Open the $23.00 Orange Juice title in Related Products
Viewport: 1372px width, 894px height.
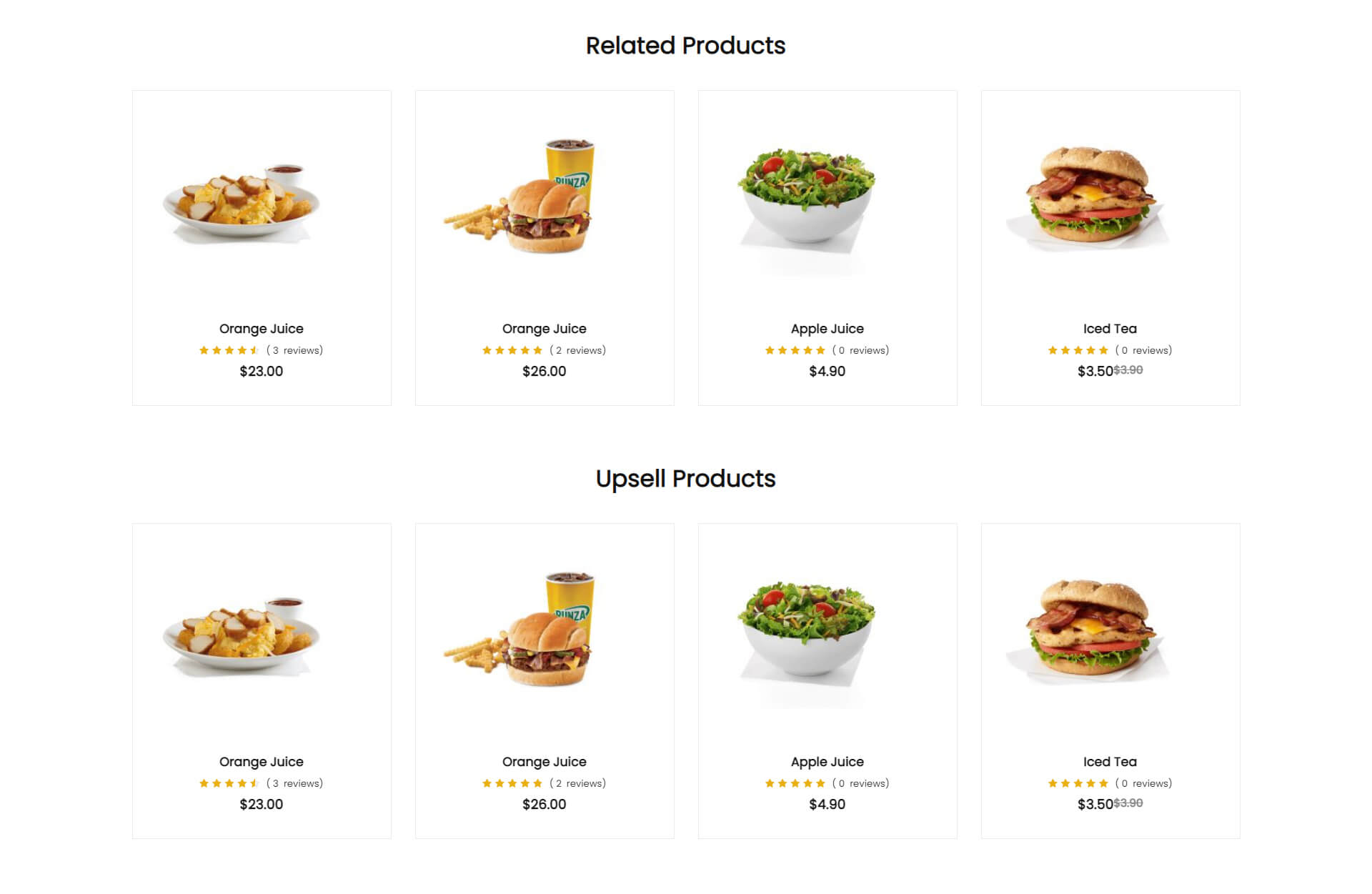(x=262, y=329)
